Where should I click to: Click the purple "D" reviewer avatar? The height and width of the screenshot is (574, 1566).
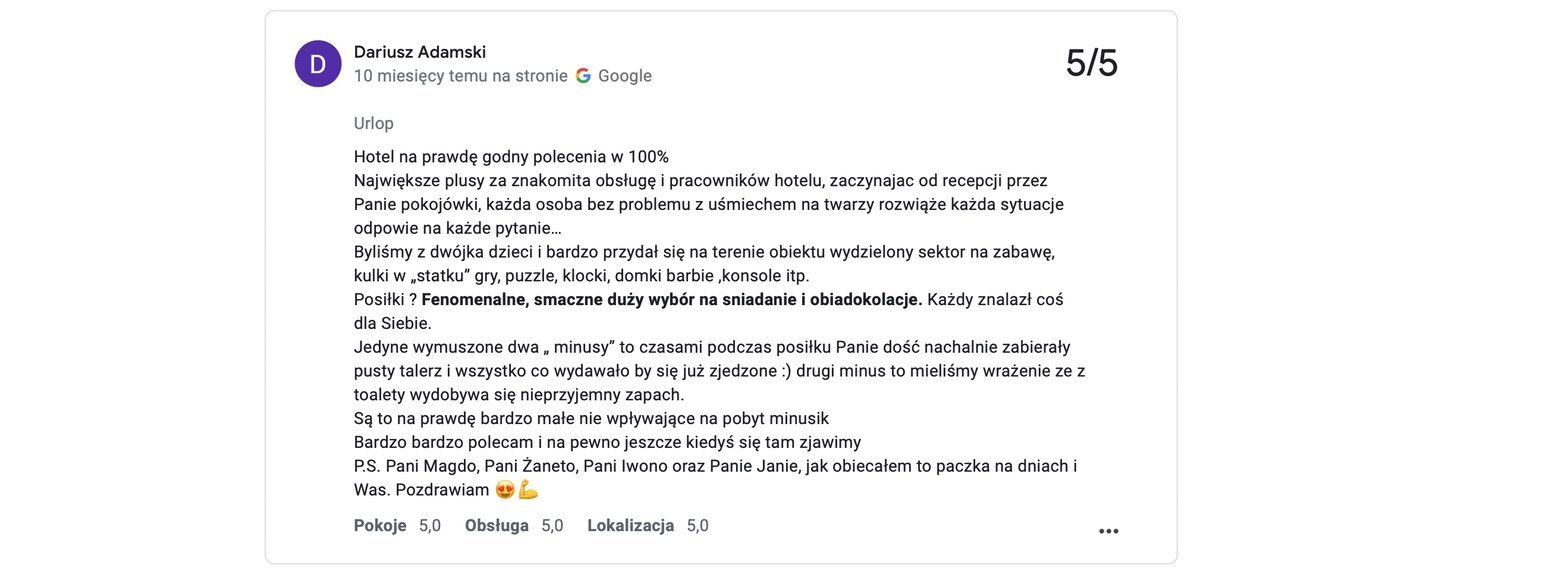click(x=318, y=64)
